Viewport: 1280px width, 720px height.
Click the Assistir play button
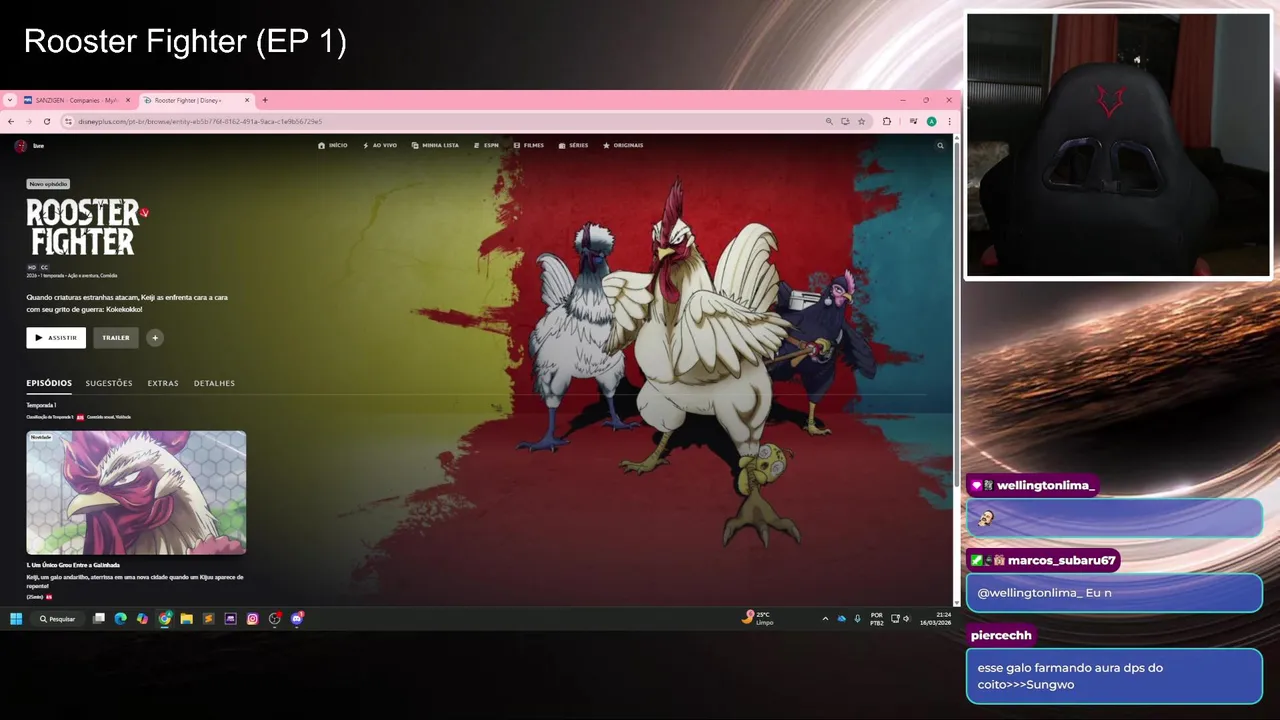click(56, 338)
